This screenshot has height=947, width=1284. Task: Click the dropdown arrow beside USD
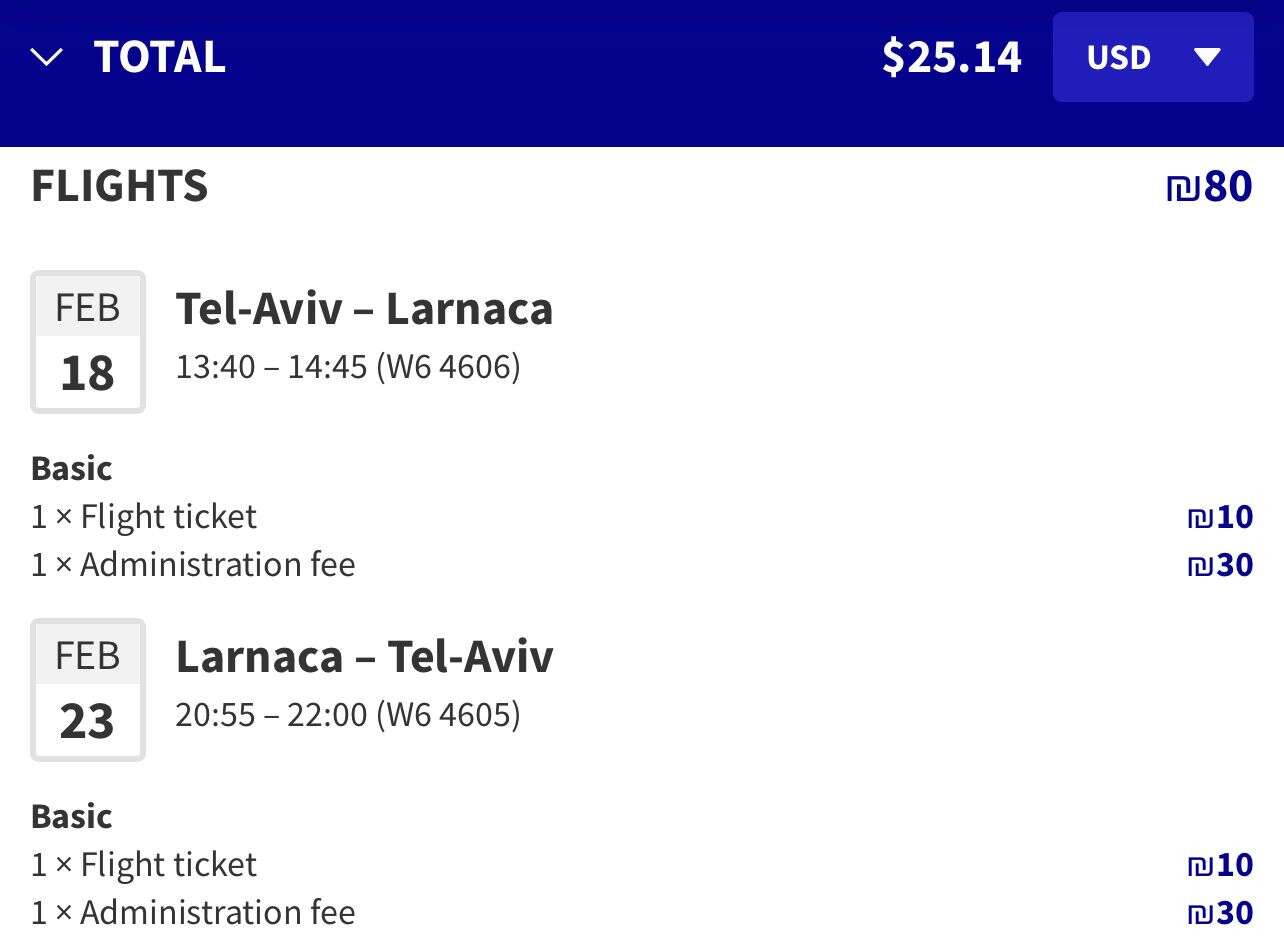[1207, 57]
